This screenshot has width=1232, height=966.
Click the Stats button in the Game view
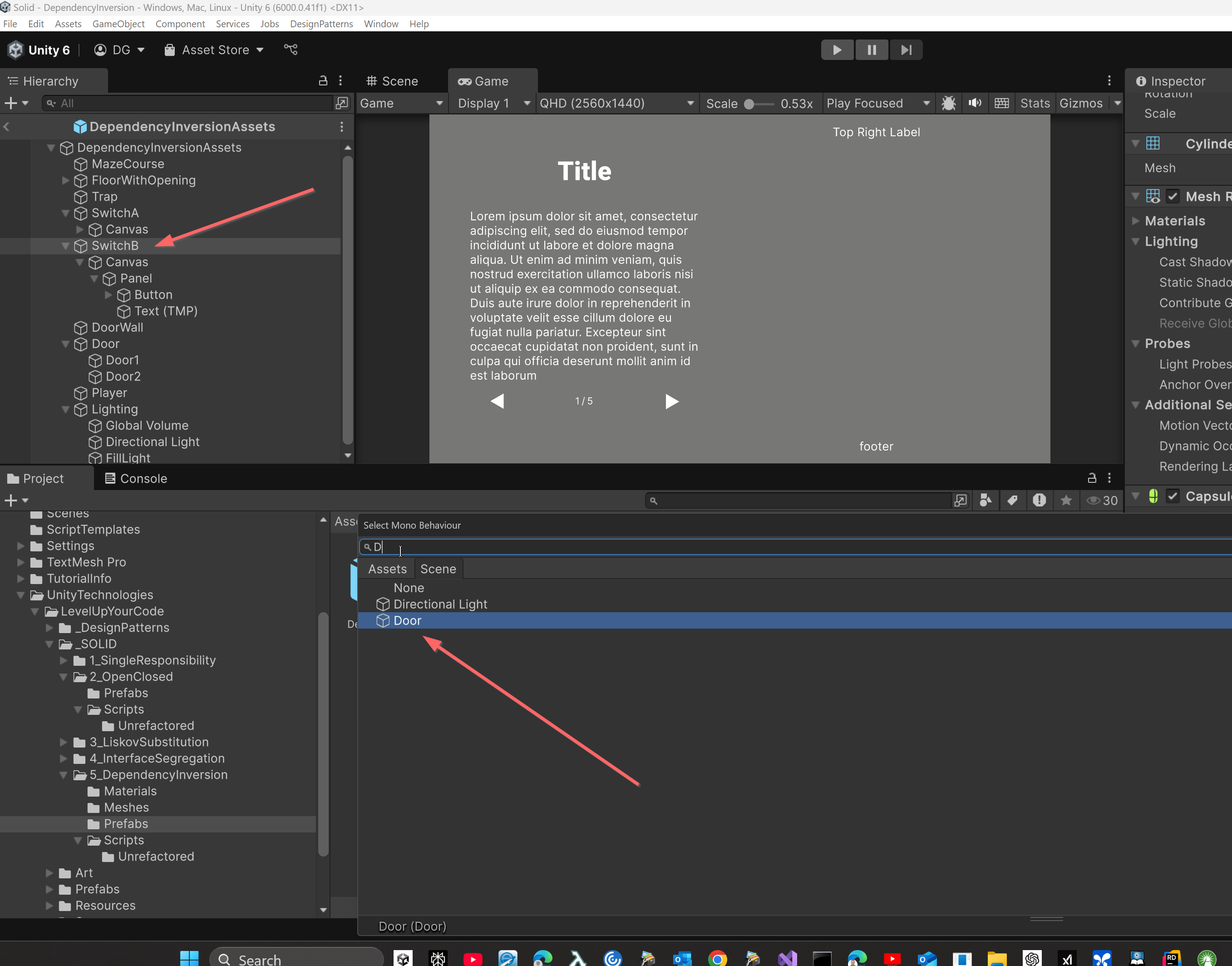(1034, 103)
